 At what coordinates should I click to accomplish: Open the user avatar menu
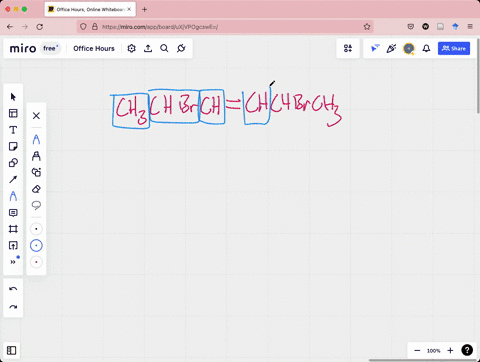(x=409, y=49)
